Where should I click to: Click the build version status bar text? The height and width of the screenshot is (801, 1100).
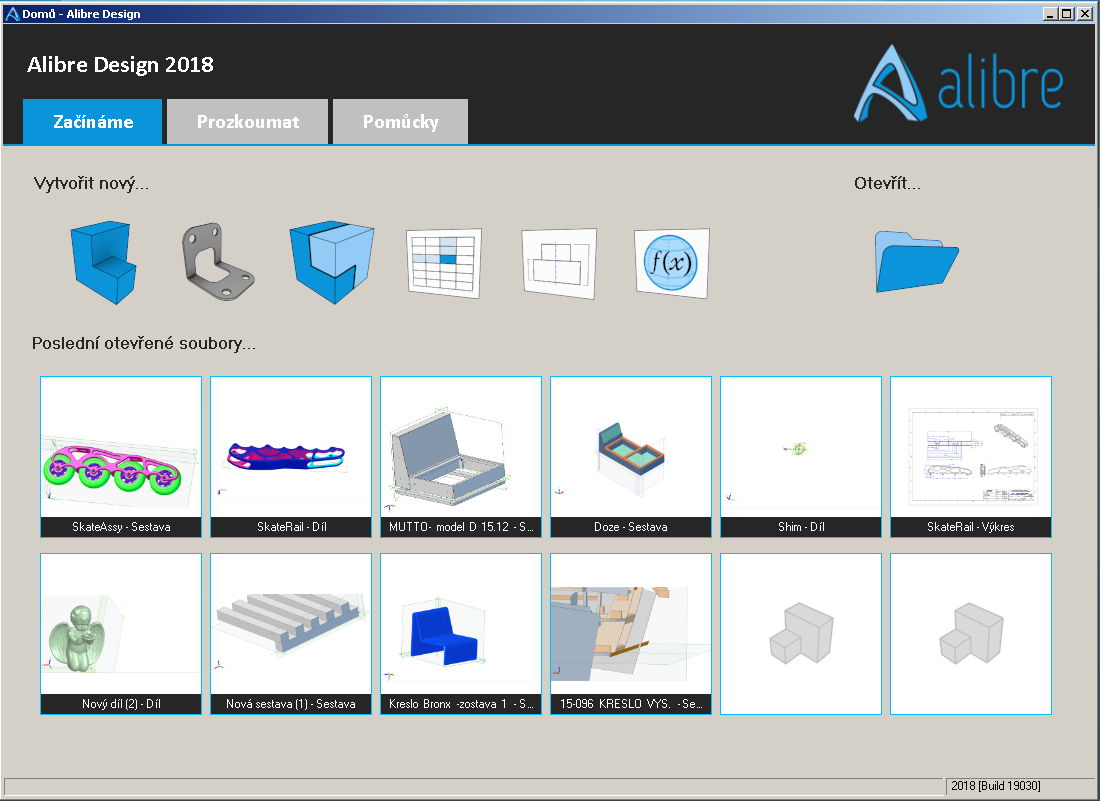(995, 786)
